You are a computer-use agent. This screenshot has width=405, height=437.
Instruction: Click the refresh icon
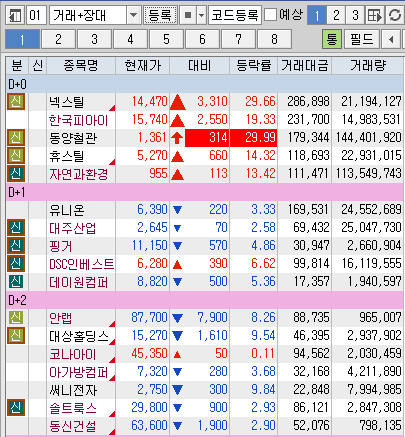(x=395, y=15)
